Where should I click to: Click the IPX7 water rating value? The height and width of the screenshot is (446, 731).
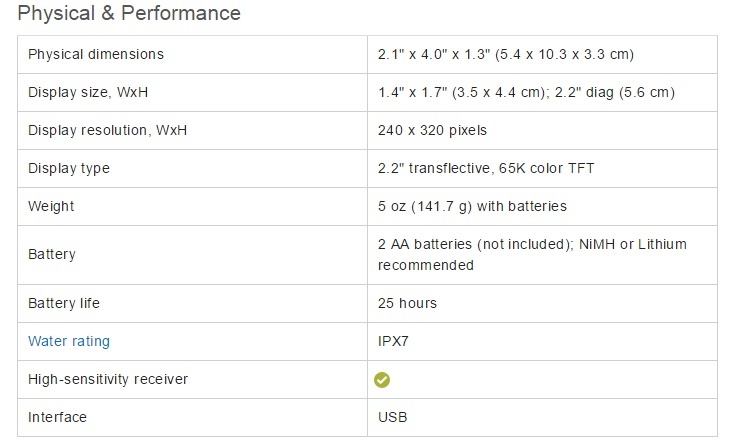(x=395, y=341)
